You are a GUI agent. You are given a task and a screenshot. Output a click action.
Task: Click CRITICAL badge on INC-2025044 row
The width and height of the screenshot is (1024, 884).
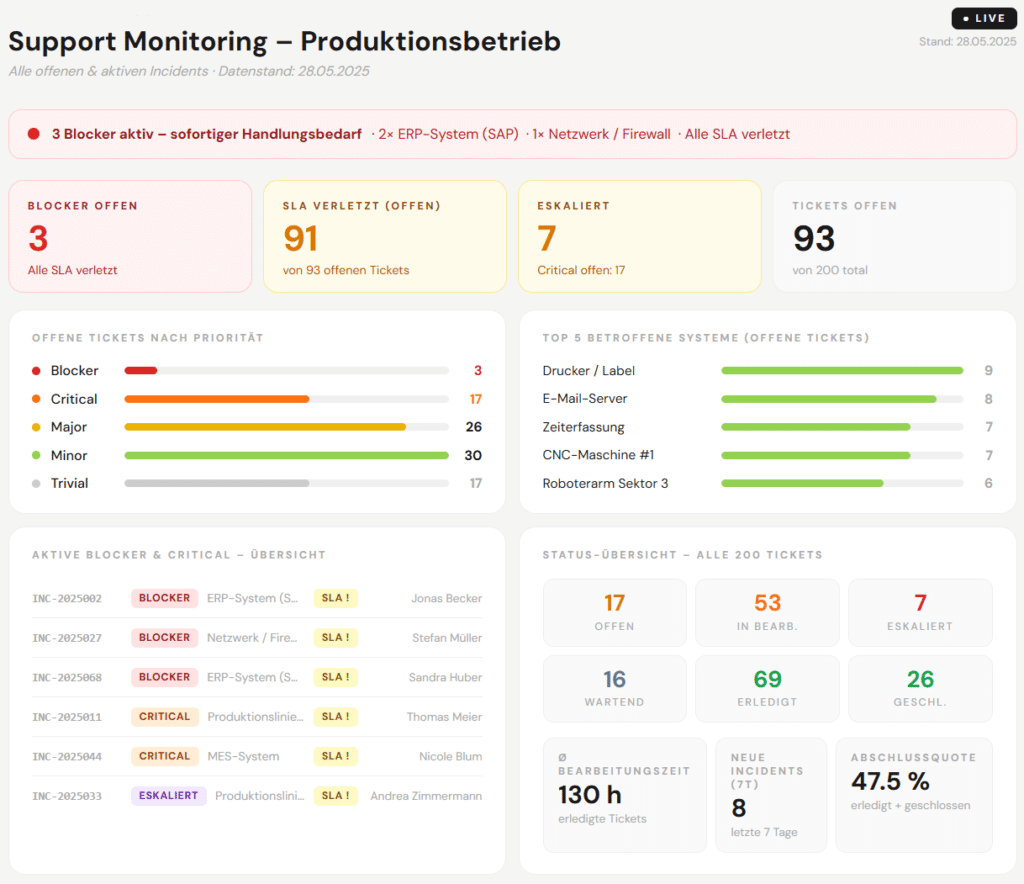coord(165,756)
